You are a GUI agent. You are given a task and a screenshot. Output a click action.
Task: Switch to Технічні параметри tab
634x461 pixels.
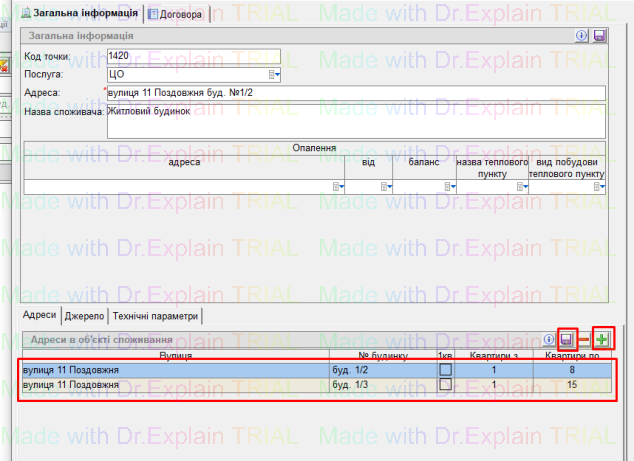[155, 316]
